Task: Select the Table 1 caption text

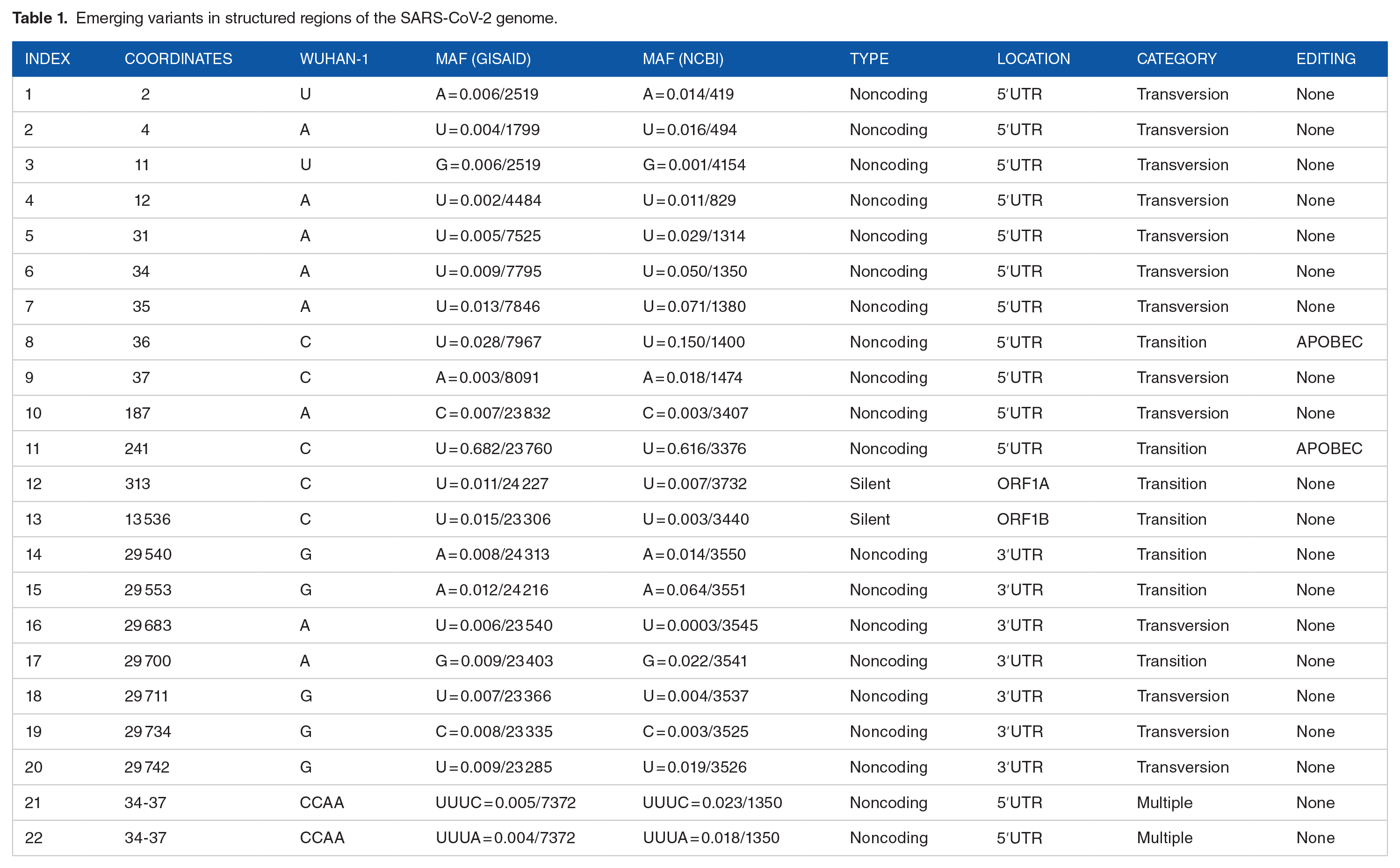Action: pos(285,18)
